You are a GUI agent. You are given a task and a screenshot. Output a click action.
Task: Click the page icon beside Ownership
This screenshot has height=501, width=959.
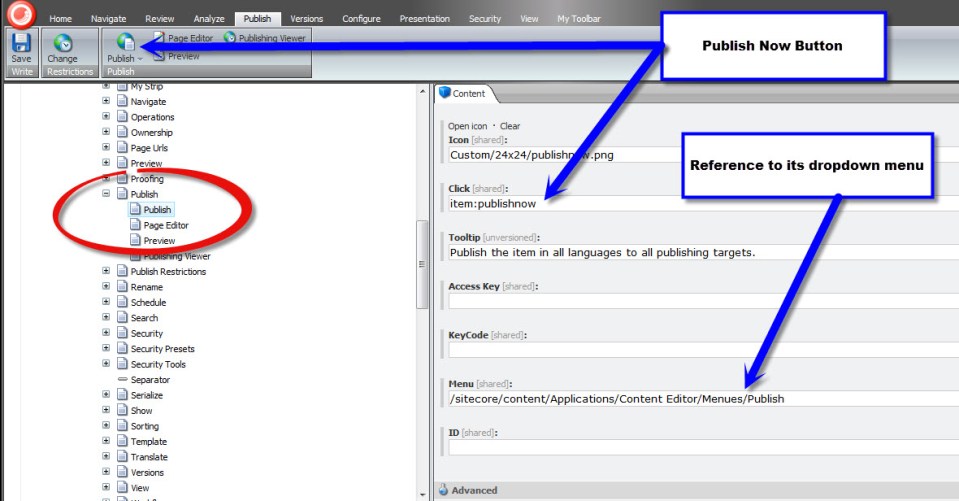pyautogui.click(x=122, y=132)
